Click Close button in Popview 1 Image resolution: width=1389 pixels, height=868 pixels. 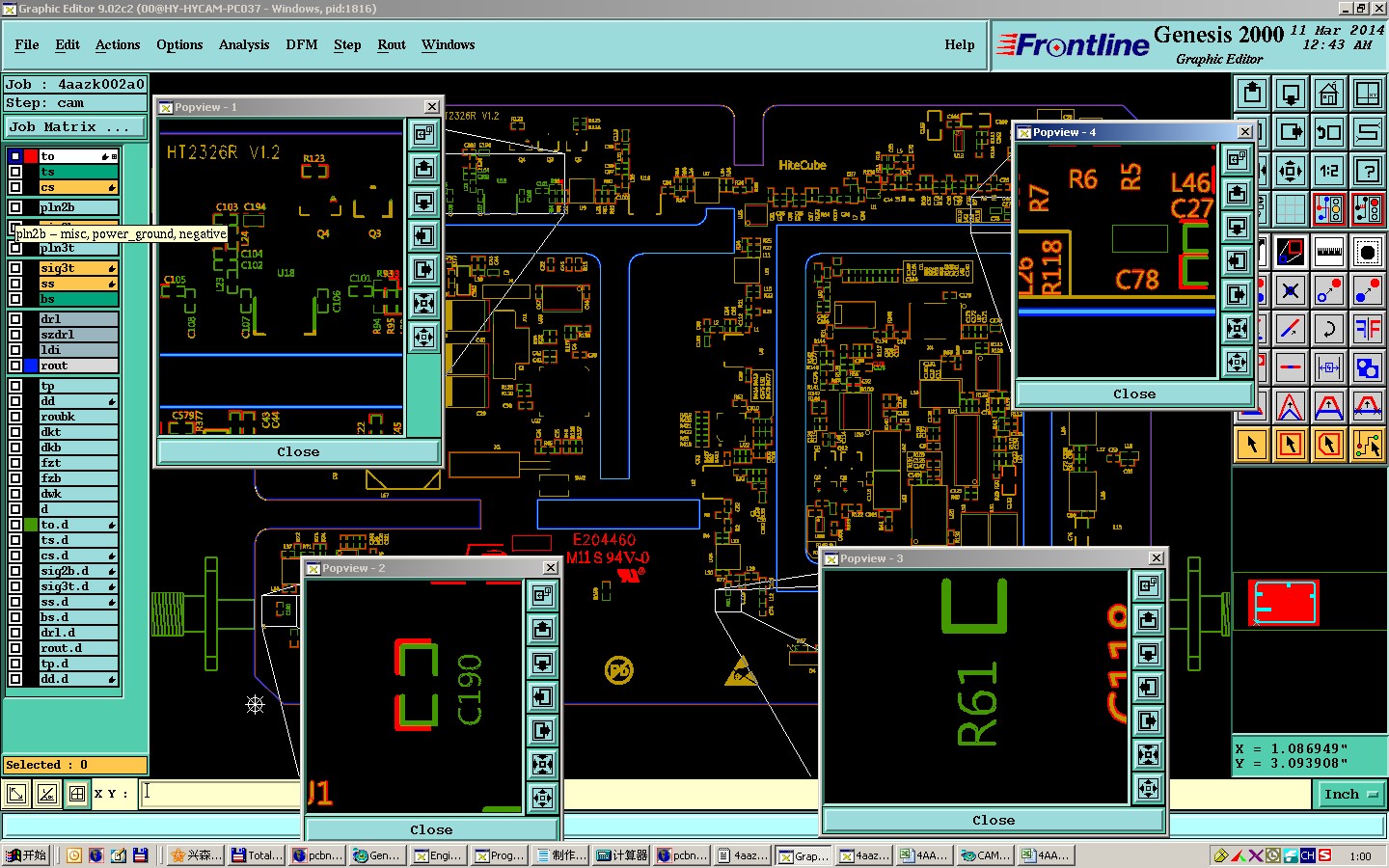(298, 451)
